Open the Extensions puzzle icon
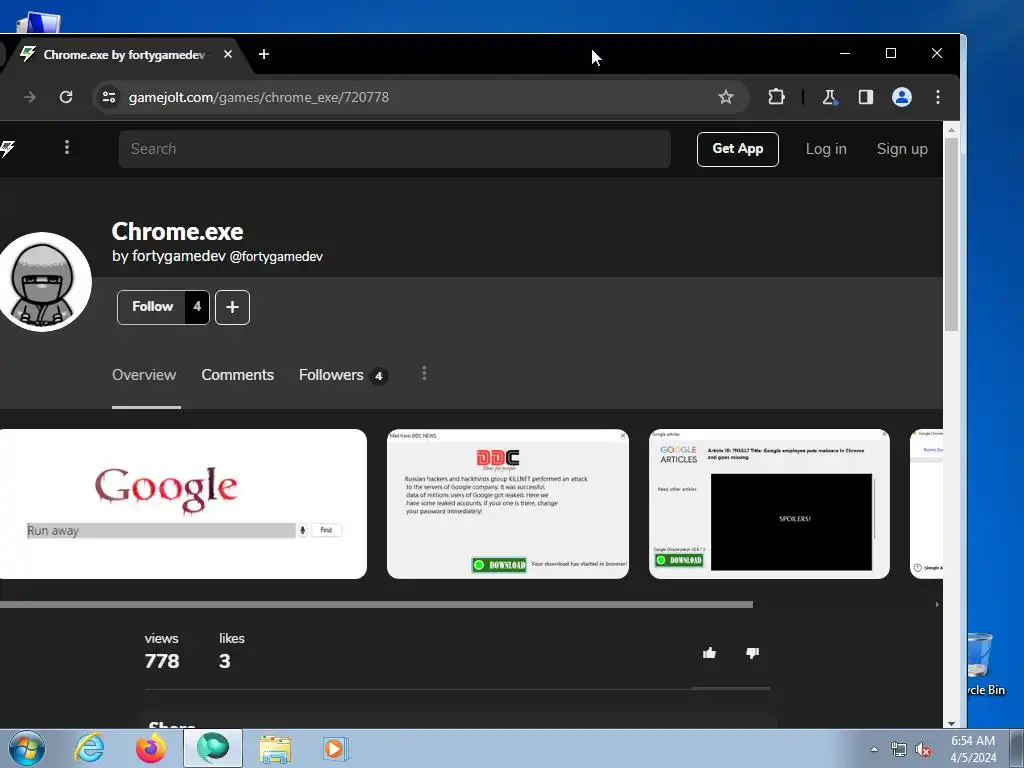The width and height of the screenshot is (1024, 768). pyautogui.click(x=776, y=97)
